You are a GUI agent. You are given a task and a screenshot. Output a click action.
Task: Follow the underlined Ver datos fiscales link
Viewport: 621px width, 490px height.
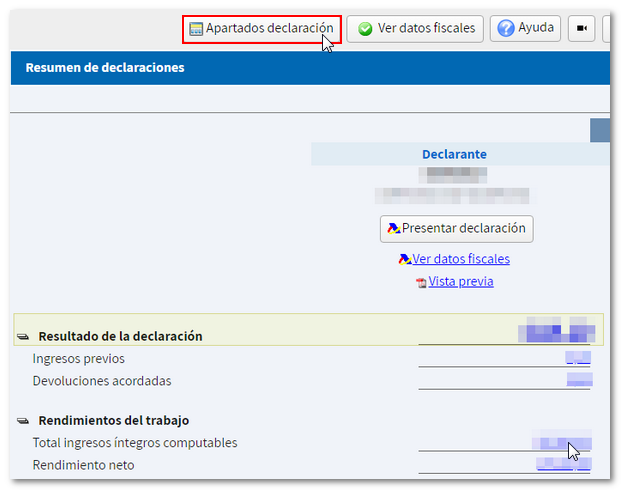pos(460,259)
